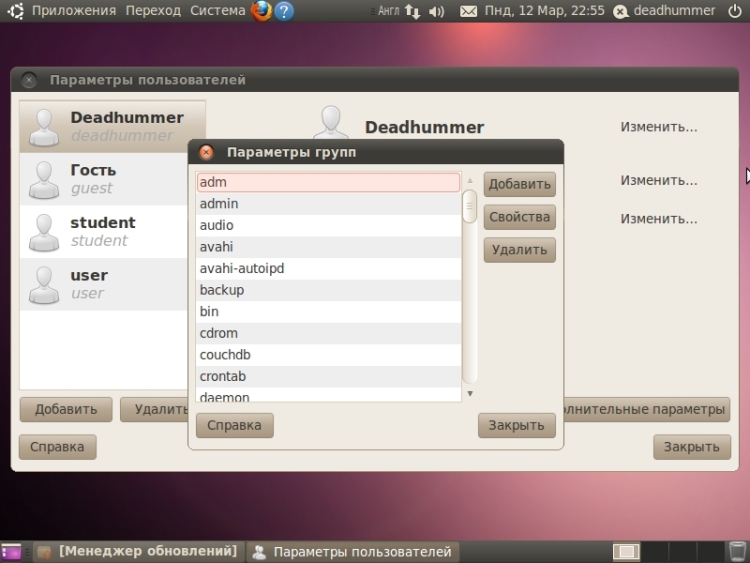Open the Переход menu
Screen dimensions: 750x563
(x=153, y=11)
